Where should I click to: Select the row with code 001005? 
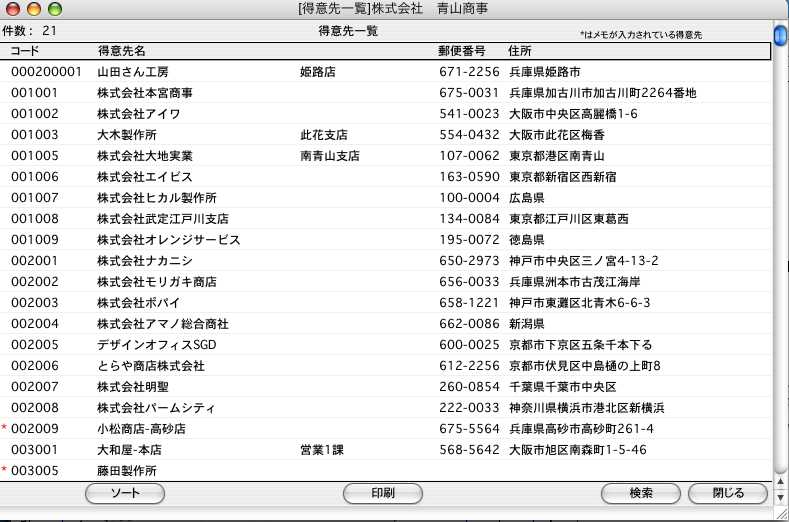[35, 156]
